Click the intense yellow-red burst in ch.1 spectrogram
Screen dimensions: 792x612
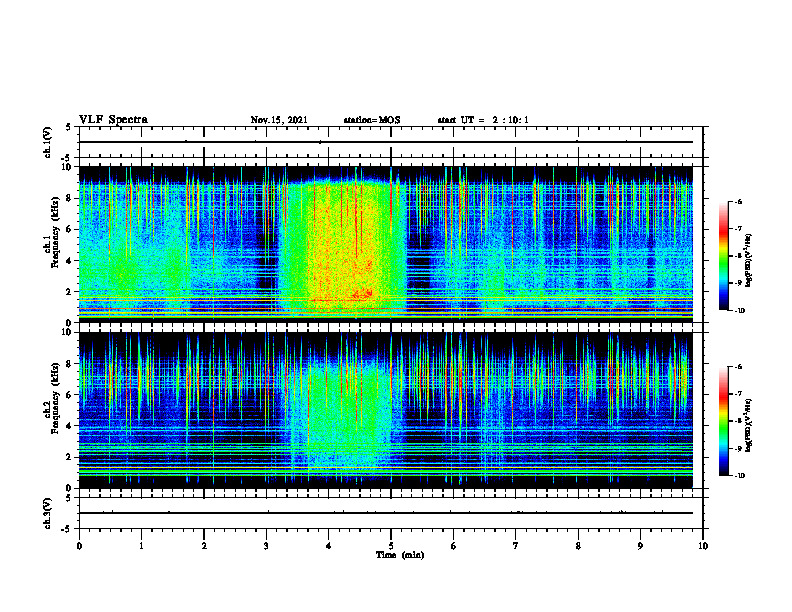[343, 247]
